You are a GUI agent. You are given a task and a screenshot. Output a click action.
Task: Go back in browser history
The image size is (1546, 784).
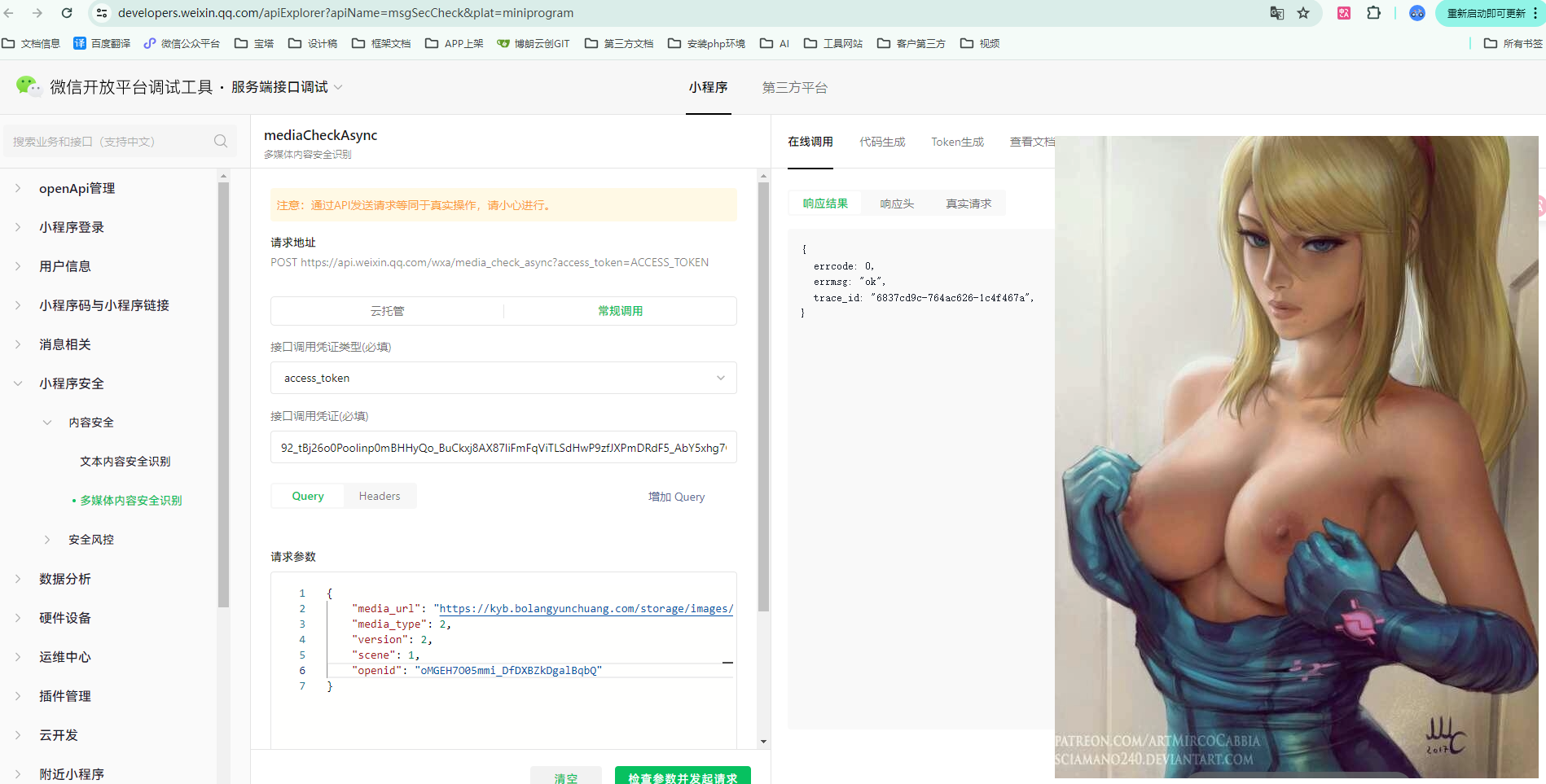tap(9, 13)
